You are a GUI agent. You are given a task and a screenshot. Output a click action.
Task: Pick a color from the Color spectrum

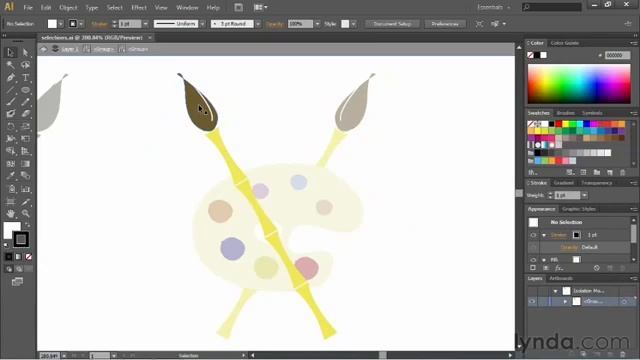coord(579,84)
